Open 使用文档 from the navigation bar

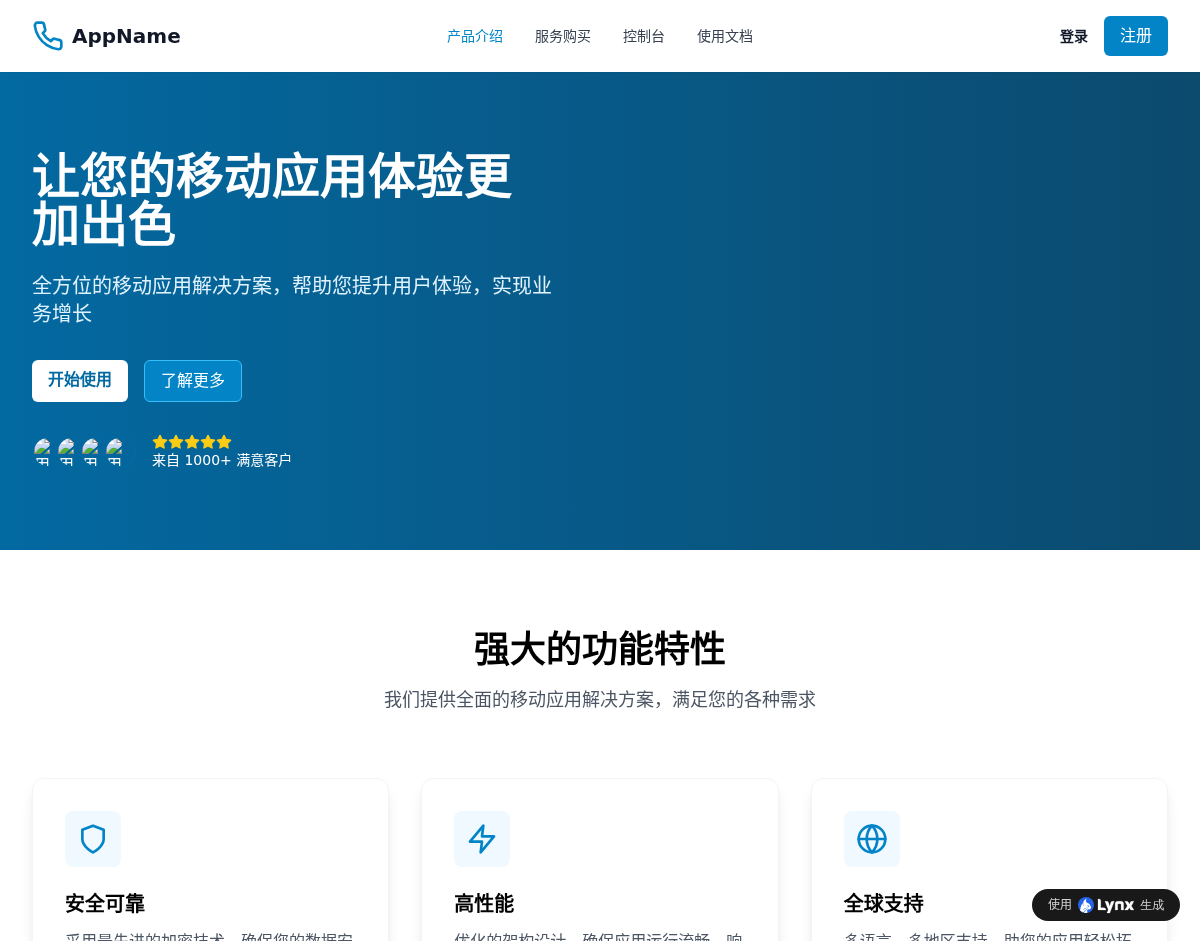tap(725, 36)
